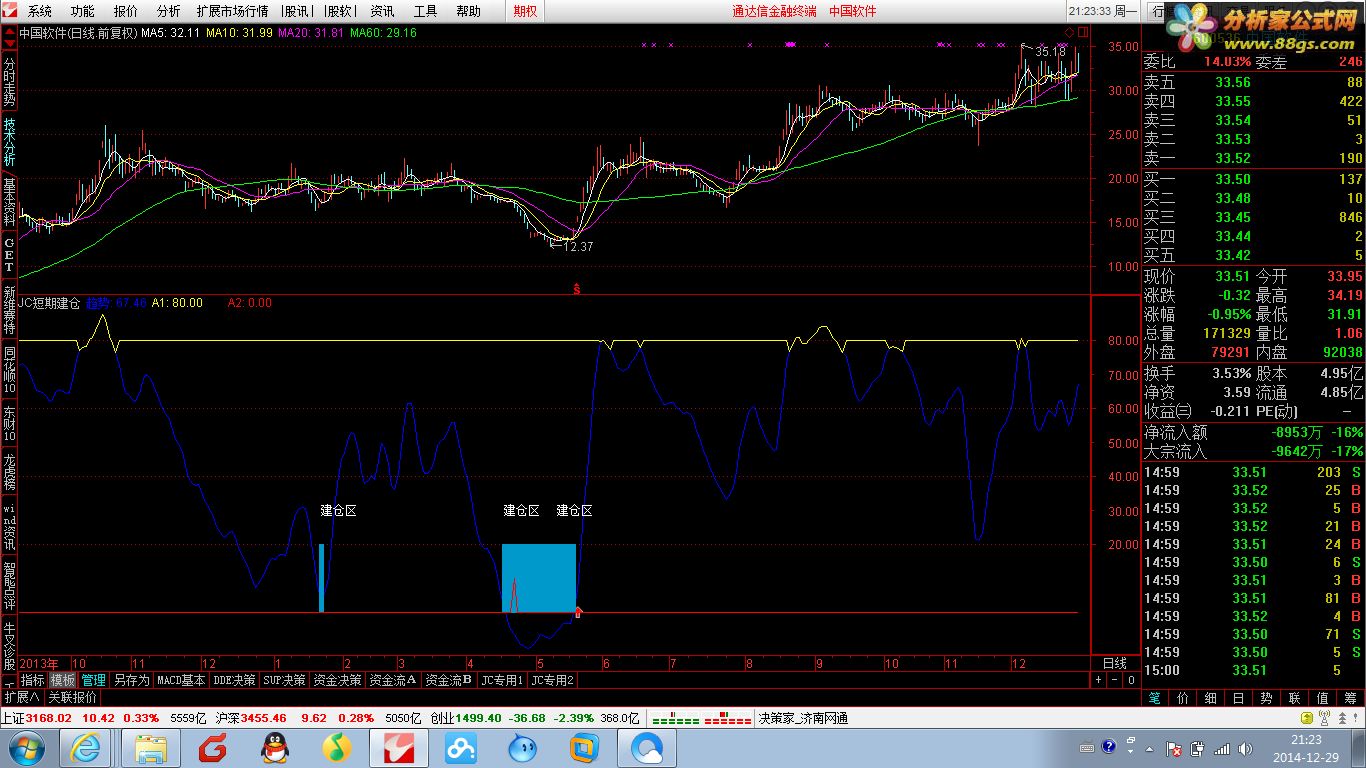This screenshot has height=768, width=1366.
Task: Click the Windows Start orb
Action: (x=25, y=748)
